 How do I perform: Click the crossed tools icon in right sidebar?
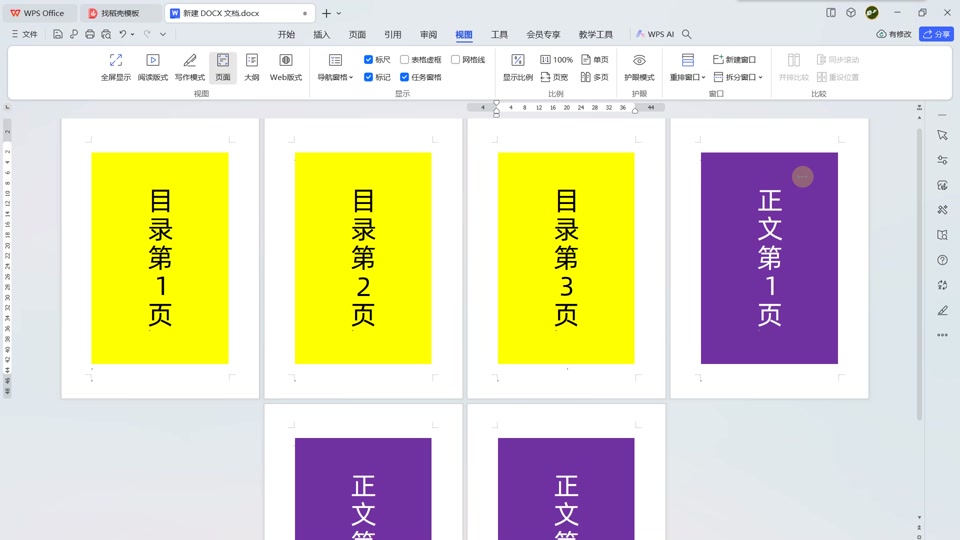coord(942,210)
